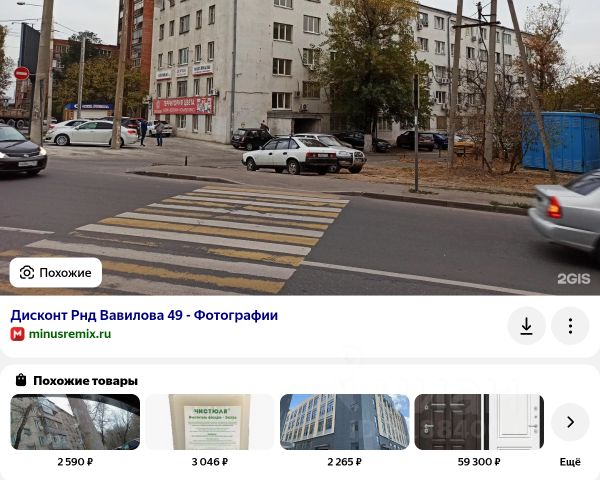The image size is (600, 480).
Task: Open the main street photo preview
Action: tap(300, 147)
